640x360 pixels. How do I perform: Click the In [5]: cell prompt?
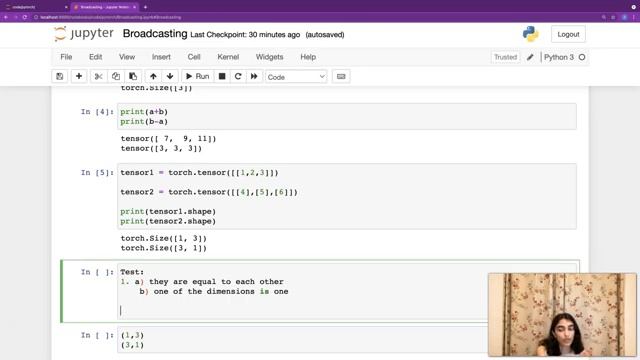tap(97, 173)
